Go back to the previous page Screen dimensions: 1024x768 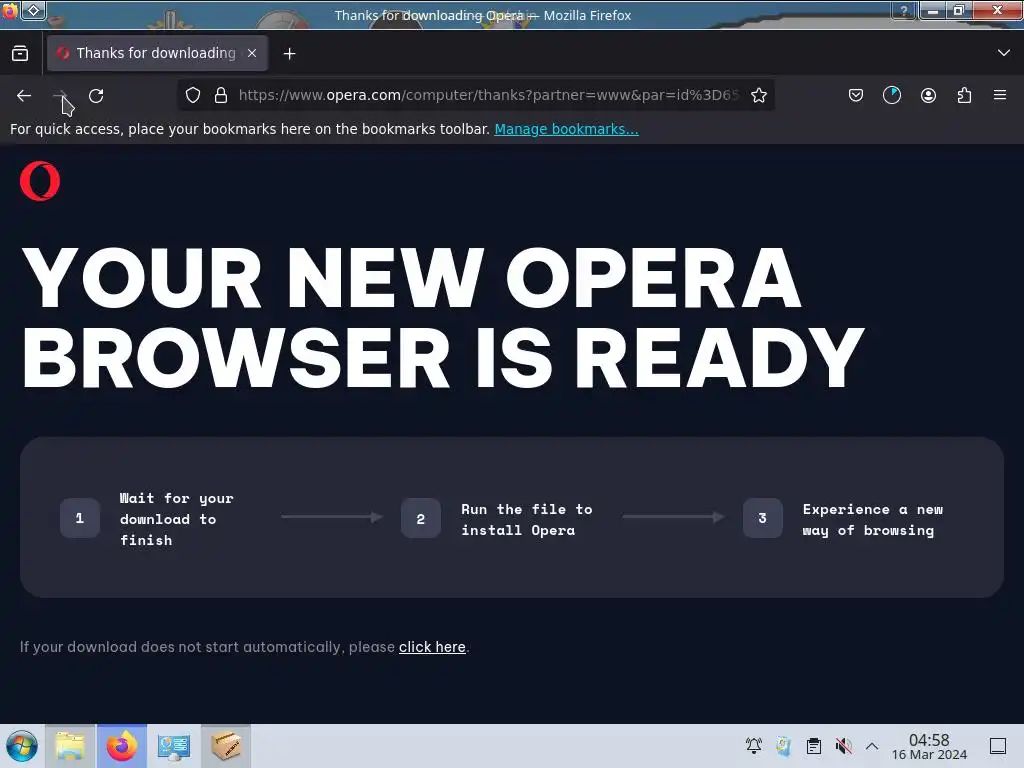pos(24,95)
